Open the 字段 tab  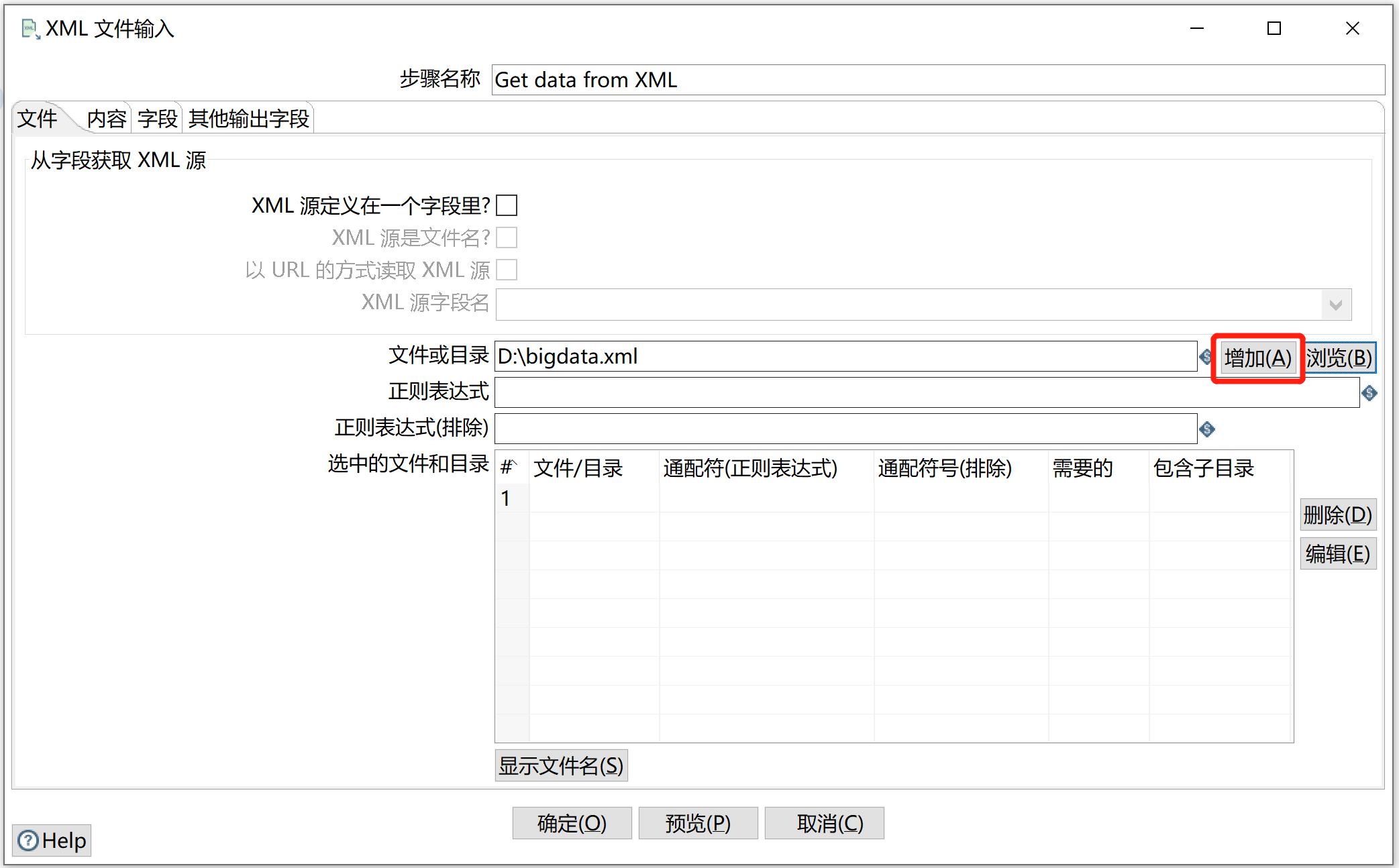pos(157,119)
